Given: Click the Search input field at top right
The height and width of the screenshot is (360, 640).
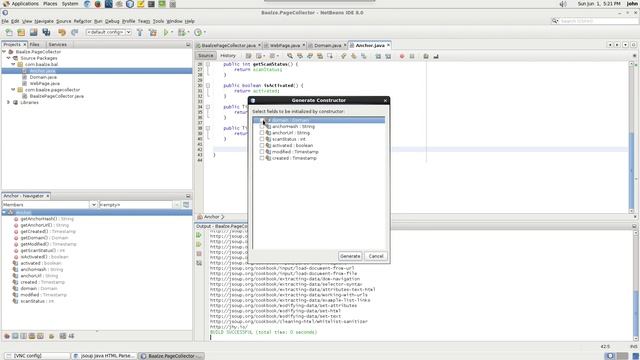Looking at the screenshot, I should [x=598, y=21].
